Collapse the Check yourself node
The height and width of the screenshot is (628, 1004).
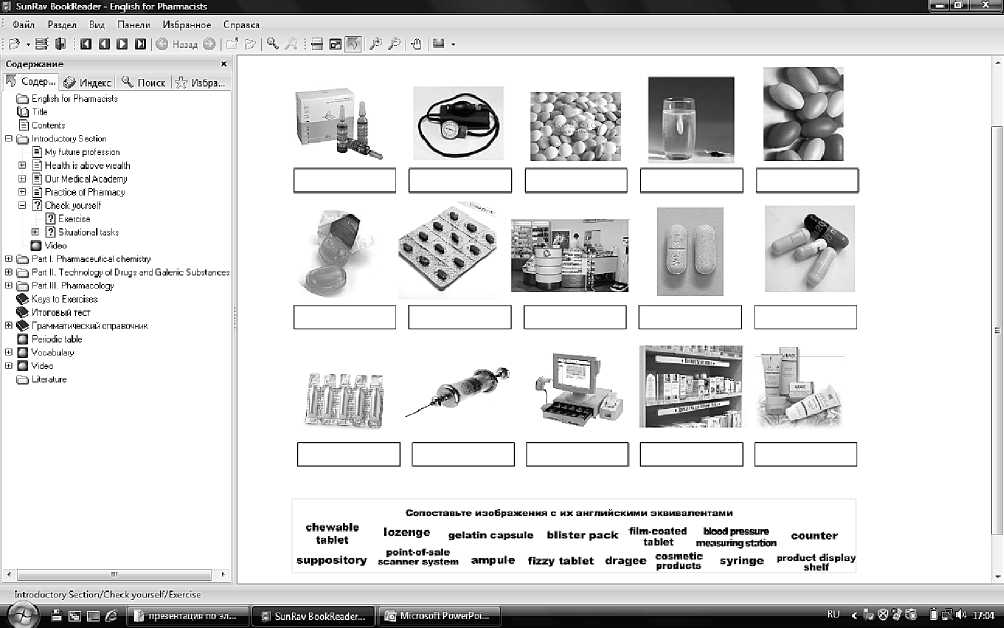(x=22, y=205)
